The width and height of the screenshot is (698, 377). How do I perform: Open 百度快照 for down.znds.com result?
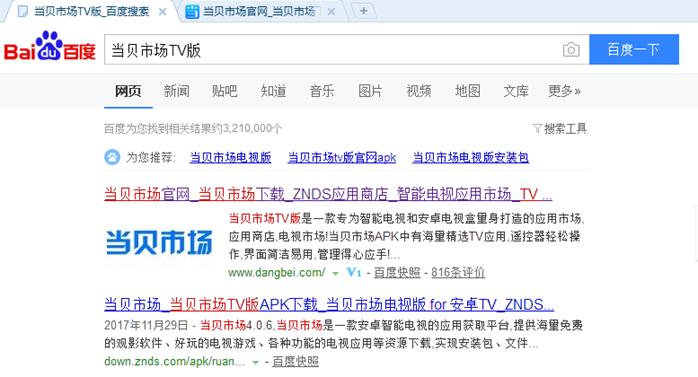[x=296, y=361]
